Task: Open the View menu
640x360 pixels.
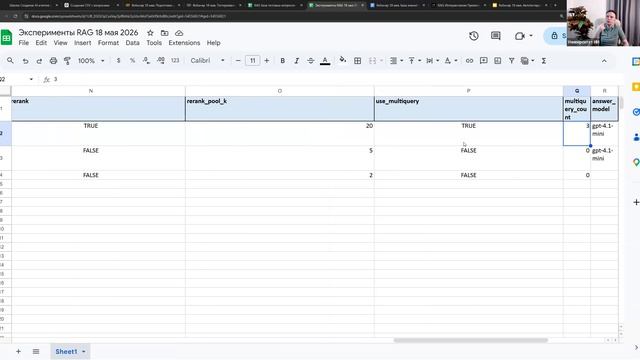Action: (60, 43)
